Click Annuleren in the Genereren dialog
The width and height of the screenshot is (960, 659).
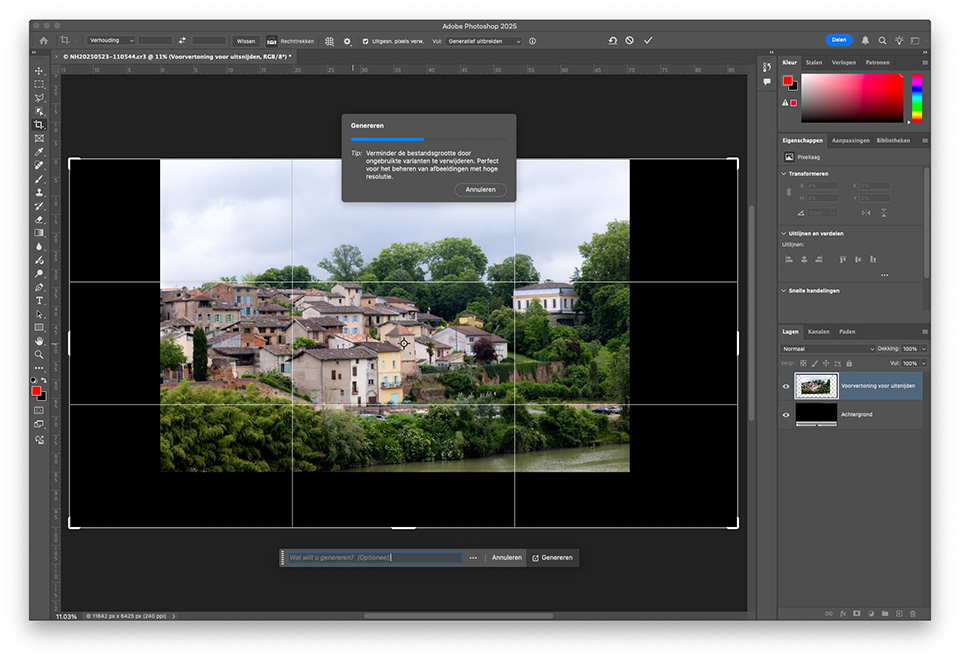481,190
